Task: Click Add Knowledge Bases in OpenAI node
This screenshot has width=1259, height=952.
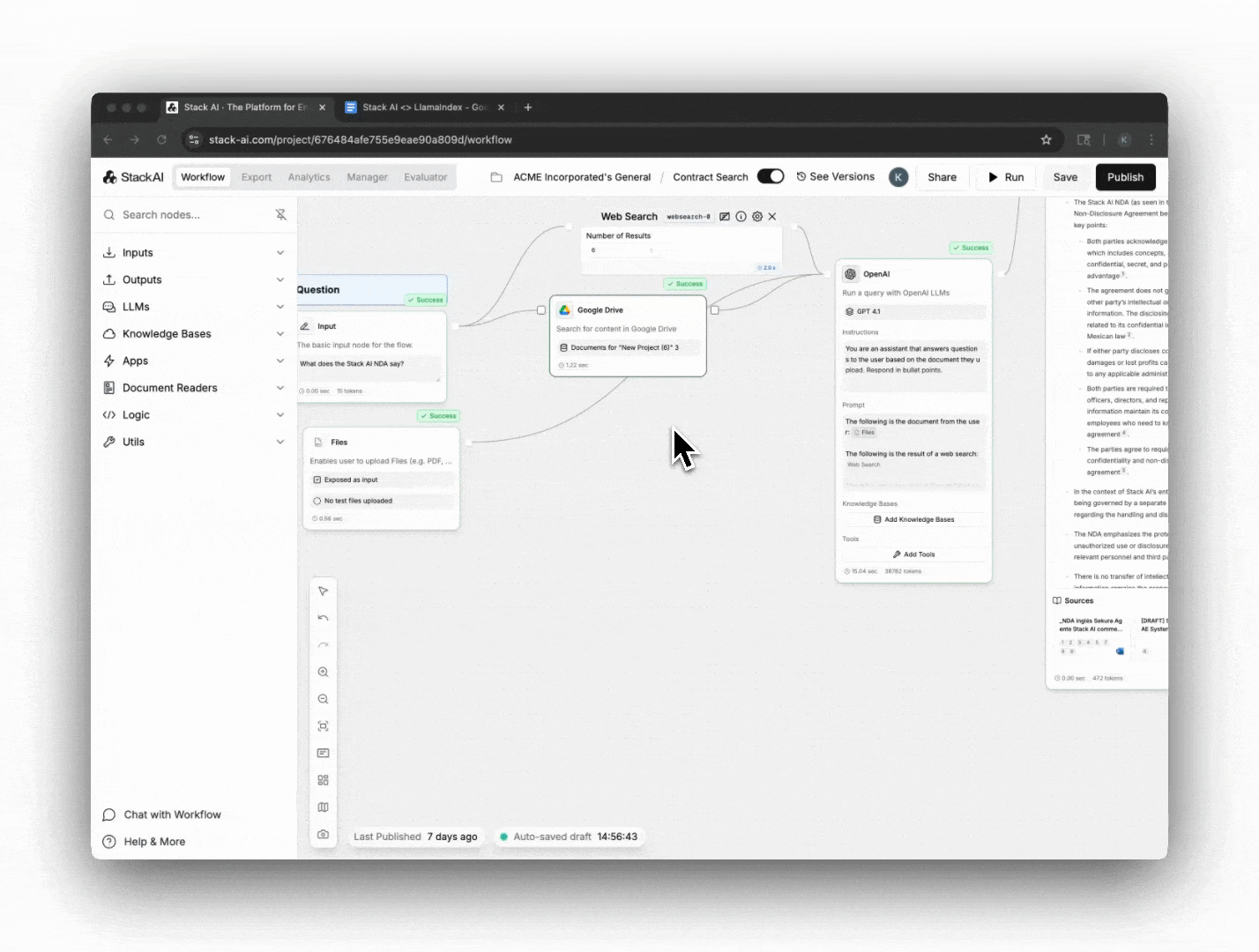Action: pos(913,519)
